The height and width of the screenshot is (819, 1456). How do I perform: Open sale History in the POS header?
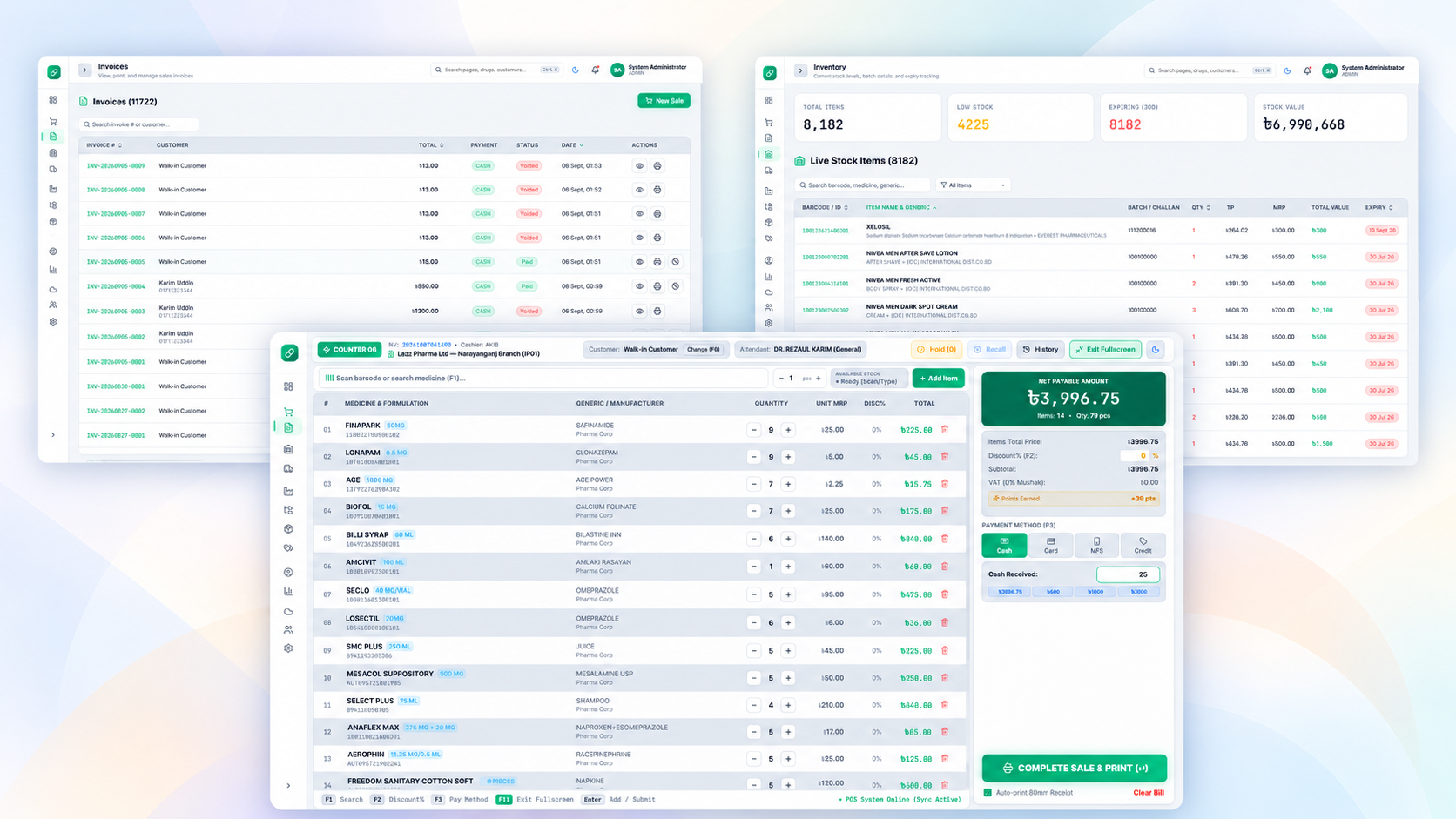pos(1041,350)
